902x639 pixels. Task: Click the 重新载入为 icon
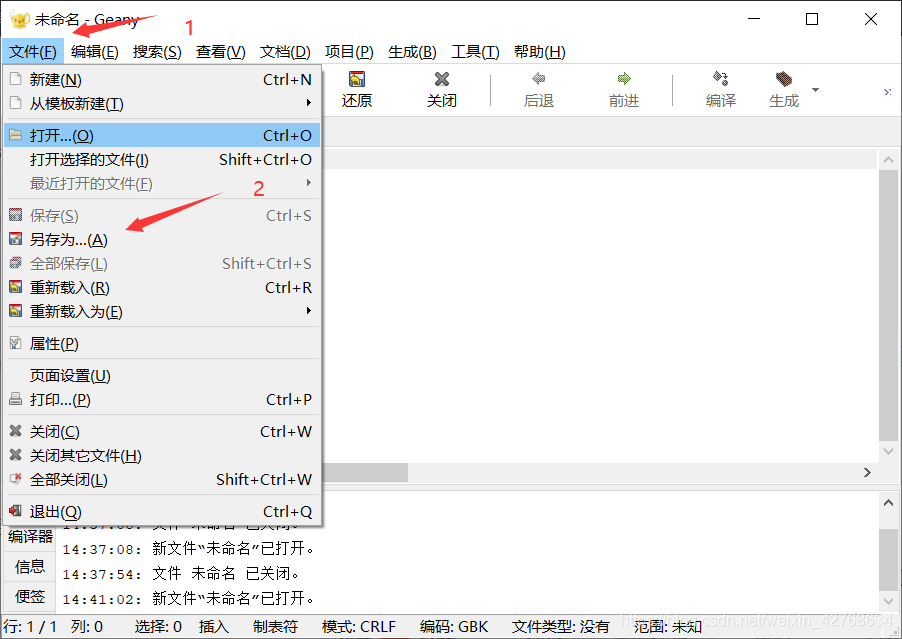(16, 311)
